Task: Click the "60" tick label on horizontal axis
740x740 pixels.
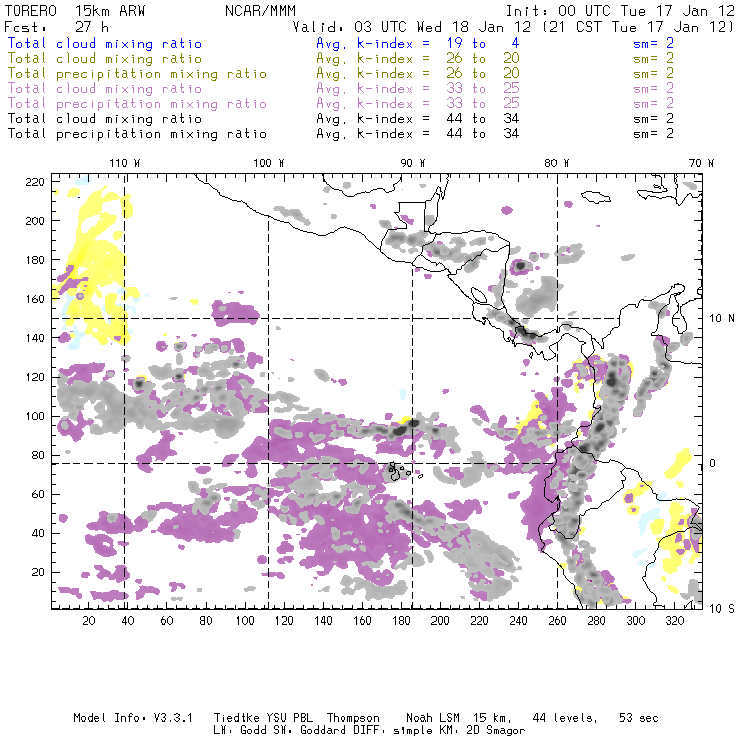Action: 167,621
